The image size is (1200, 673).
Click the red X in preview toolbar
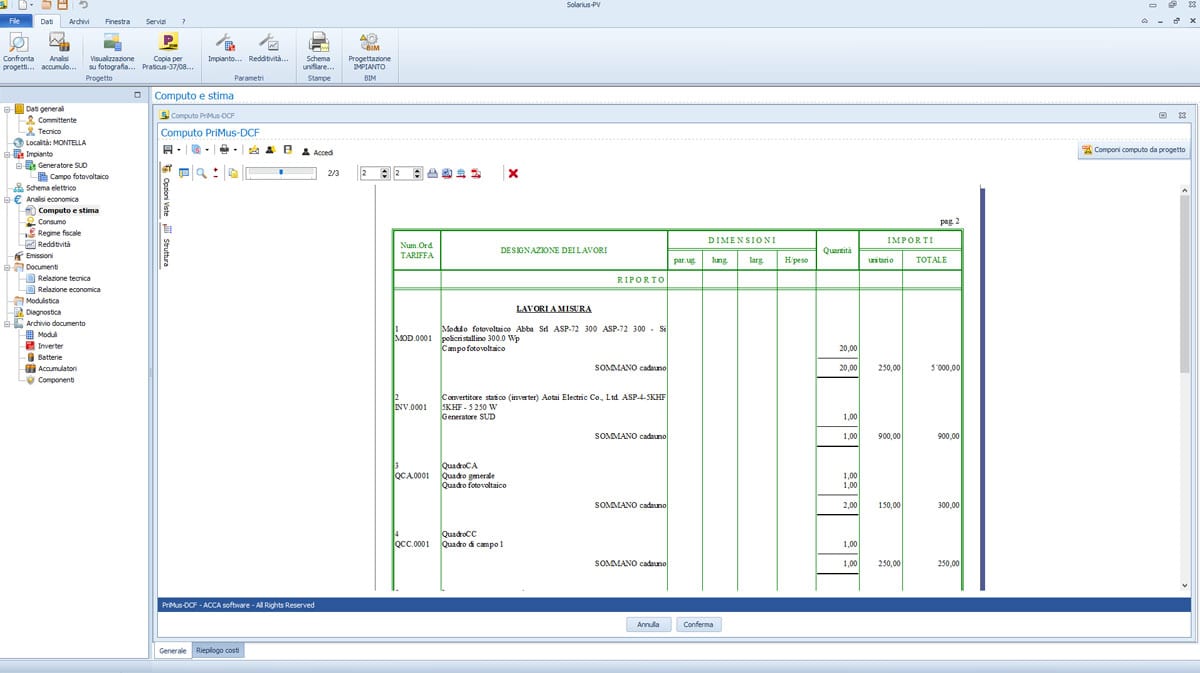click(x=513, y=173)
